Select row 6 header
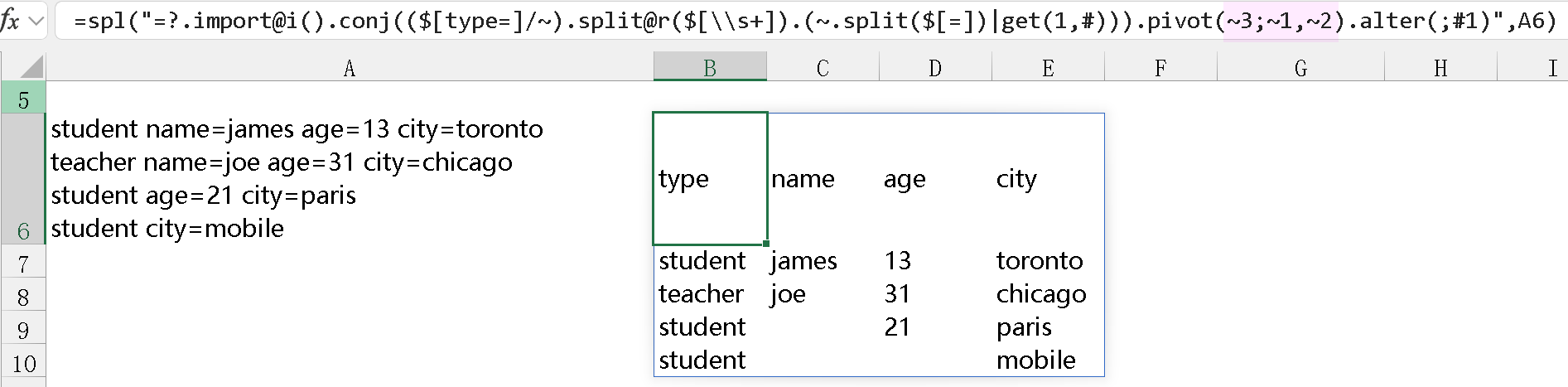The width and height of the screenshot is (1568, 387). coord(23,179)
